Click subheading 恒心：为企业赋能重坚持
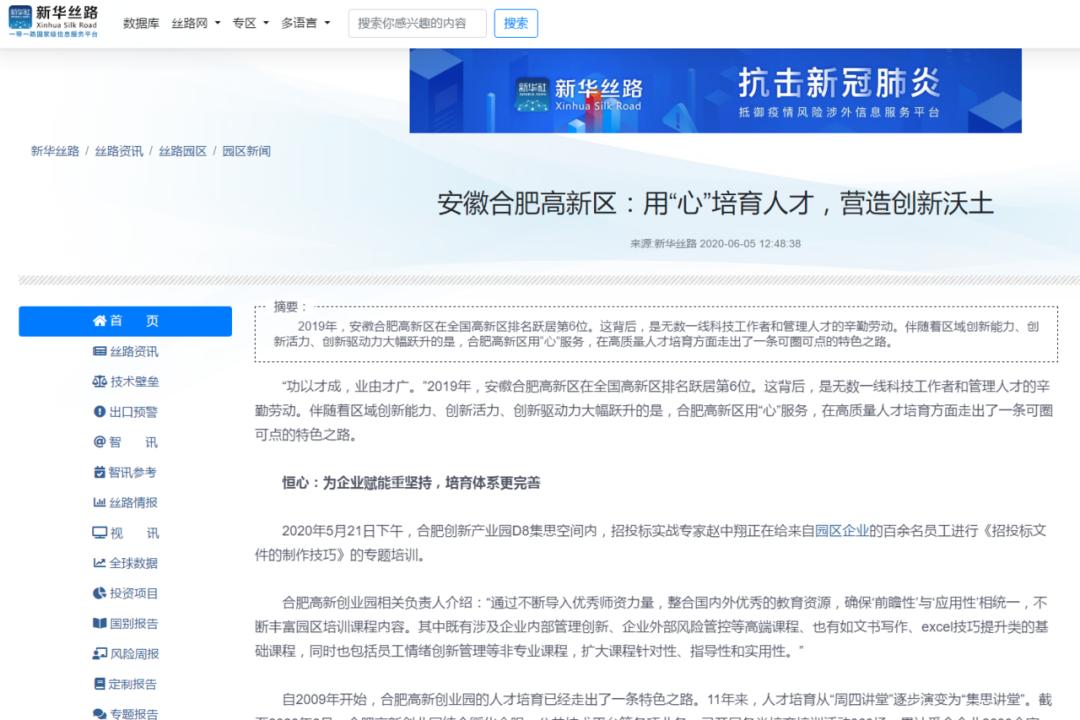Image resolution: width=1080 pixels, height=720 pixels. pyautogui.click(x=411, y=484)
